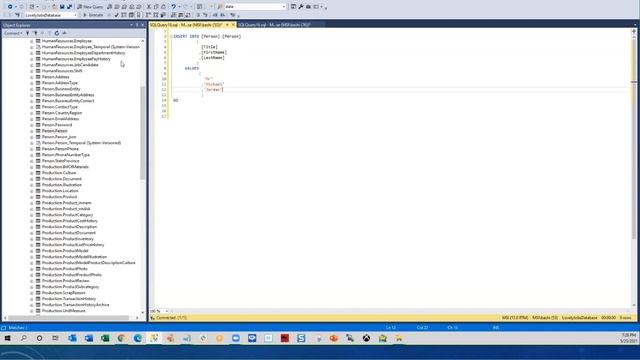Screen dimensions: 640x360
Task: Click the Cortana circle icon
Action: [39, 338]
